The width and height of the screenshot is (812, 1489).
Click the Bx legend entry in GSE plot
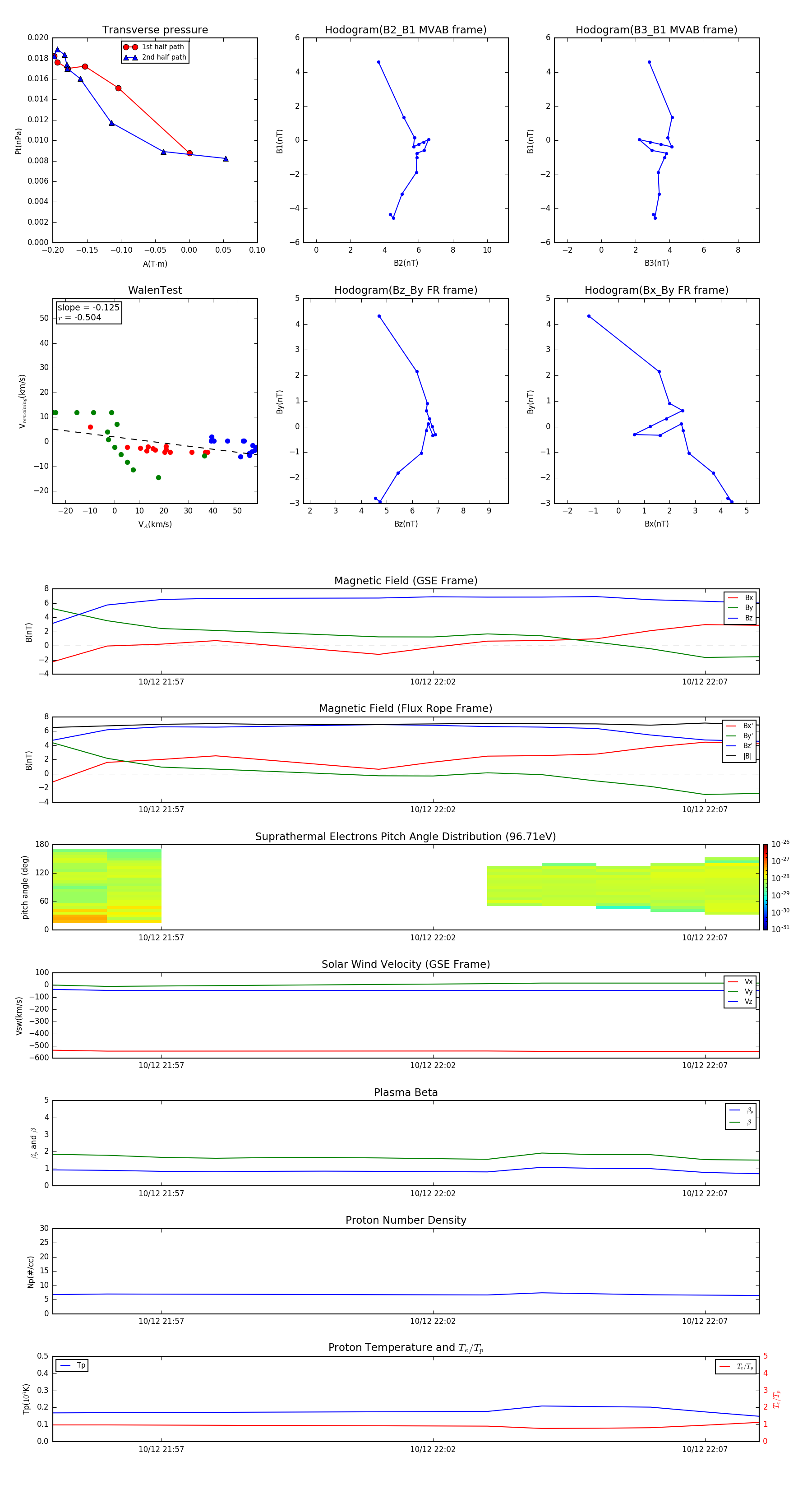click(740, 598)
